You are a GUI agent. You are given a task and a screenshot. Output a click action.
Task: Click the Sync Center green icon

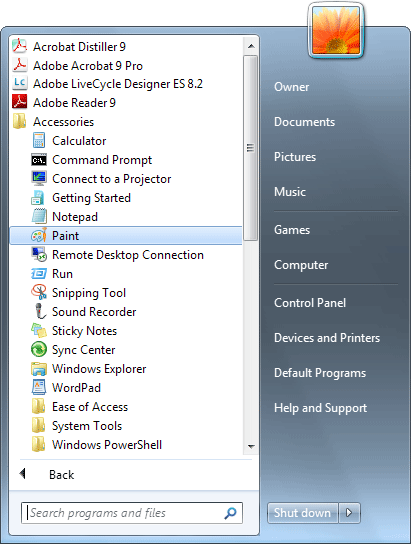point(38,349)
